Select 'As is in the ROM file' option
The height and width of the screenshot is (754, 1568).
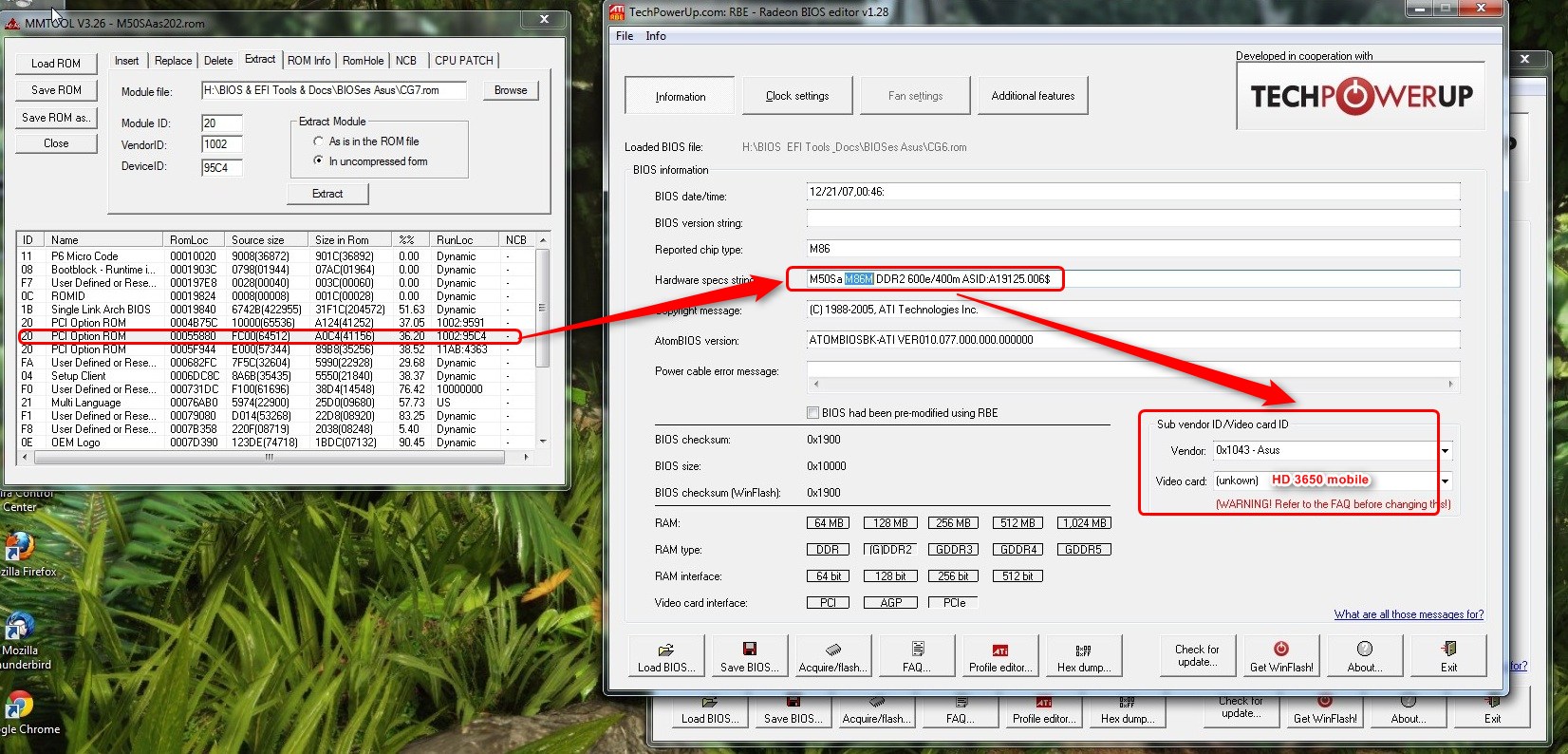(x=319, y=141)
